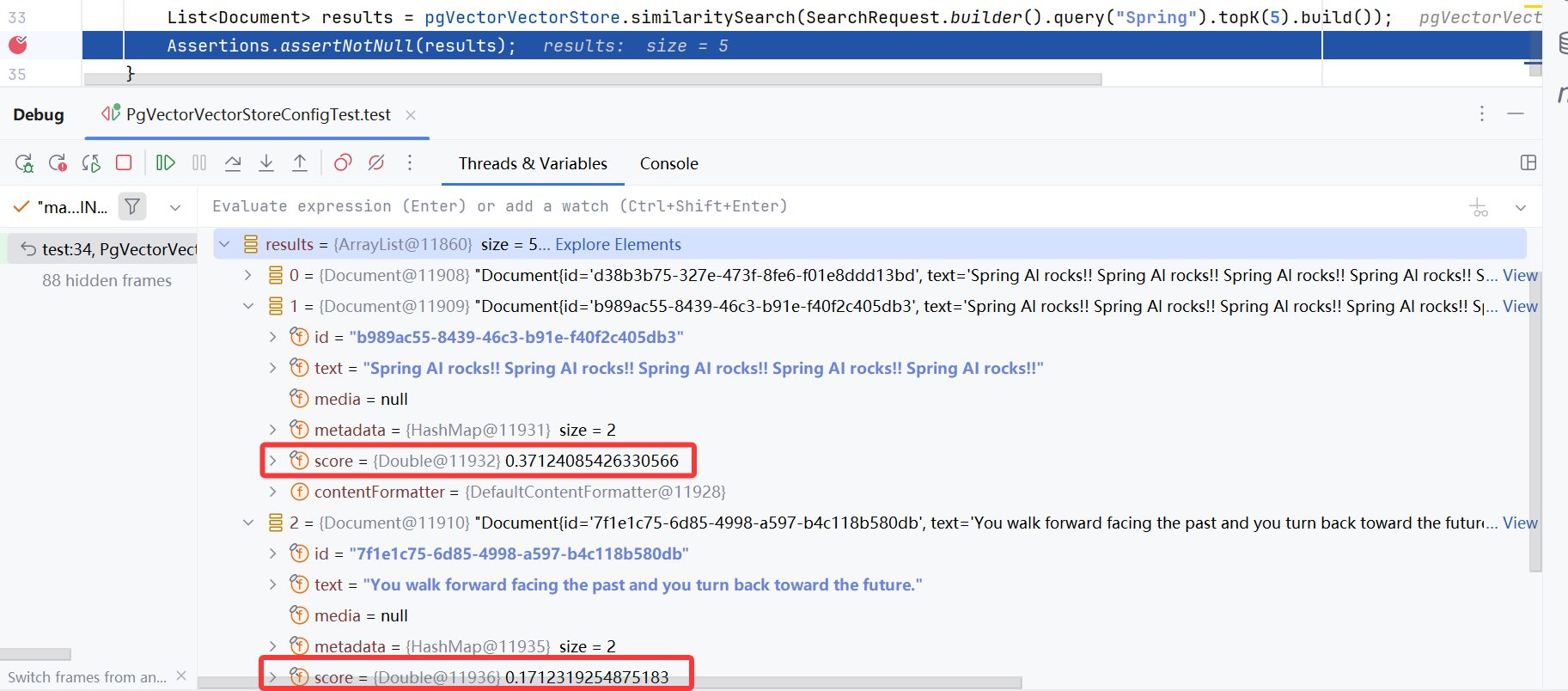This screenshot has height=691, width=1568.
Task: Click Assertions.assertNotNull code line
Action: (342, 46)
